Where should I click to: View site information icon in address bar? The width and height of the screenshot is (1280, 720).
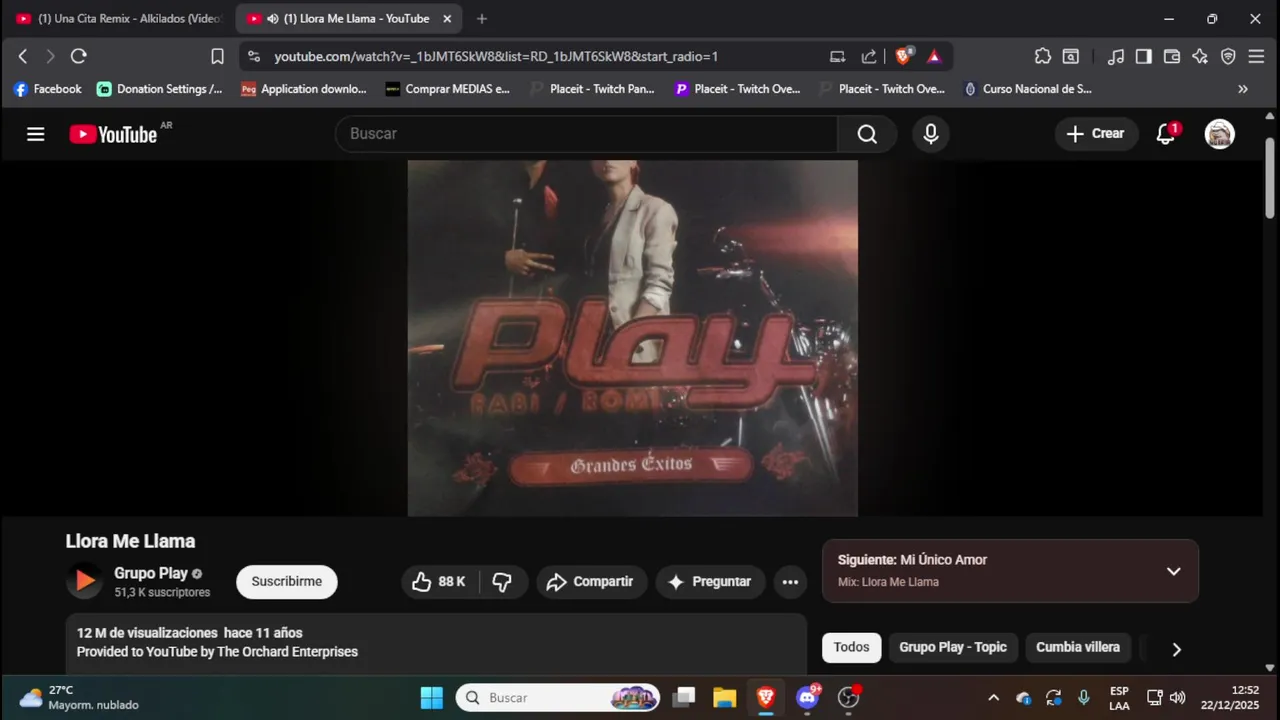[x=254, y=57]
